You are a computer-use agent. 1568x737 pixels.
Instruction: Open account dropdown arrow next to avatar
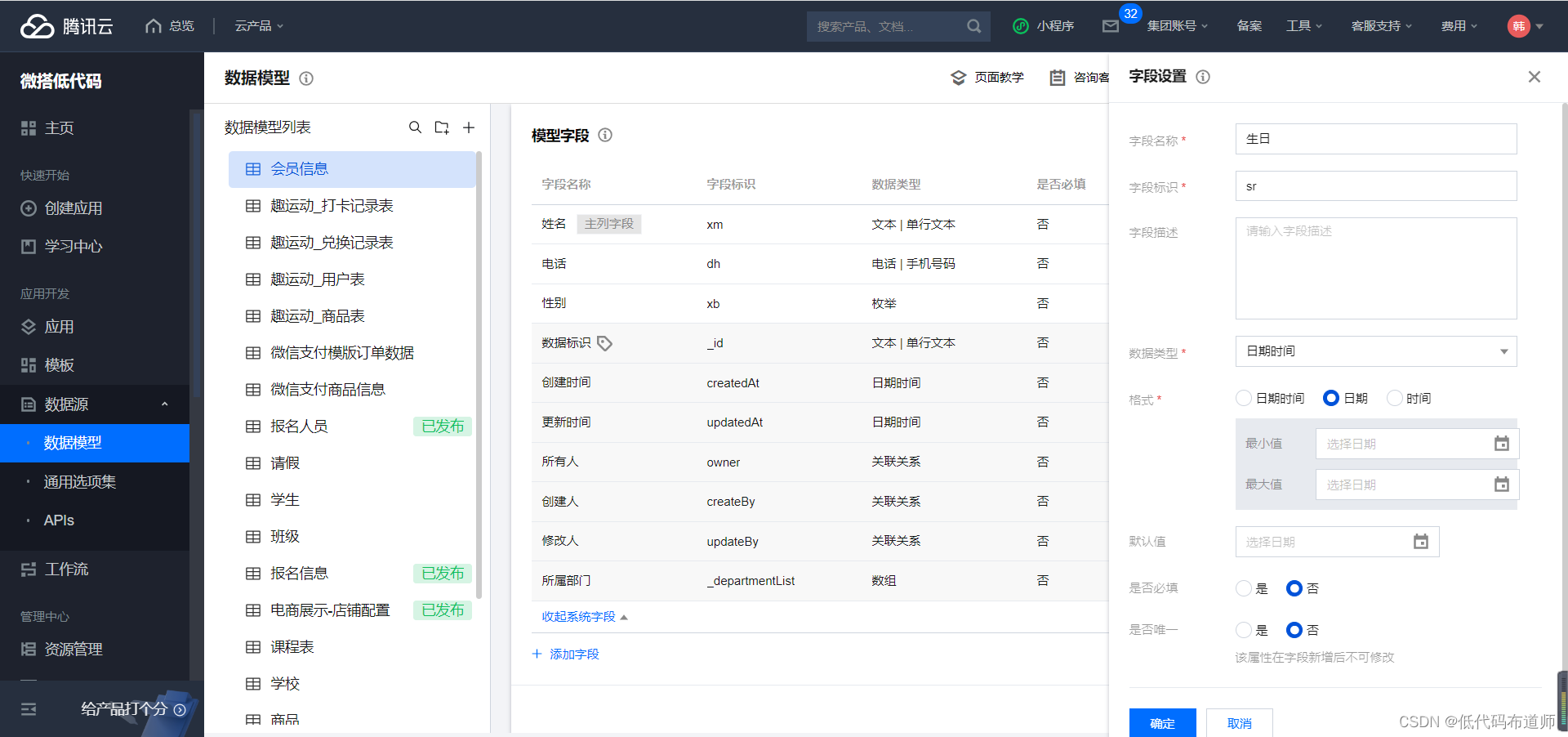[1539, 26]
